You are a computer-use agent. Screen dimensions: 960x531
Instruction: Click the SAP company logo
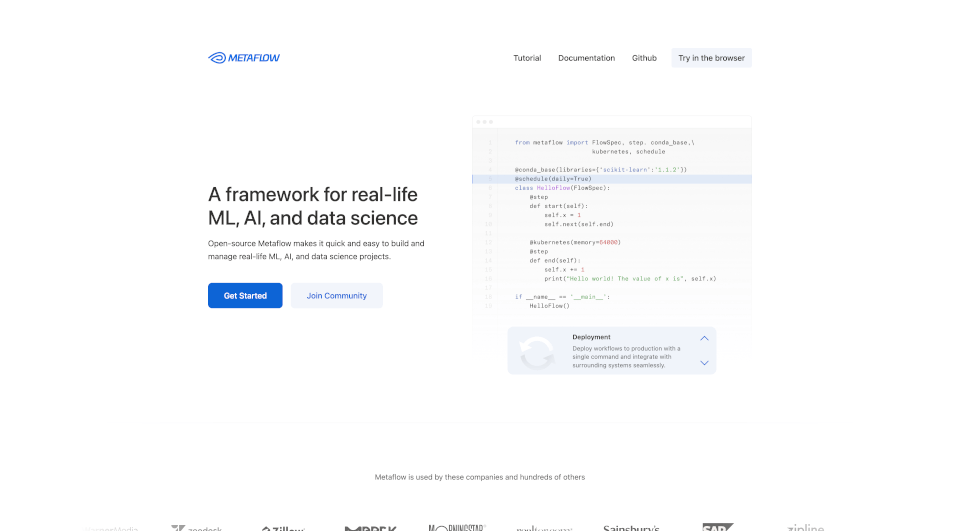pyautogui.click(x=718, y=527)
